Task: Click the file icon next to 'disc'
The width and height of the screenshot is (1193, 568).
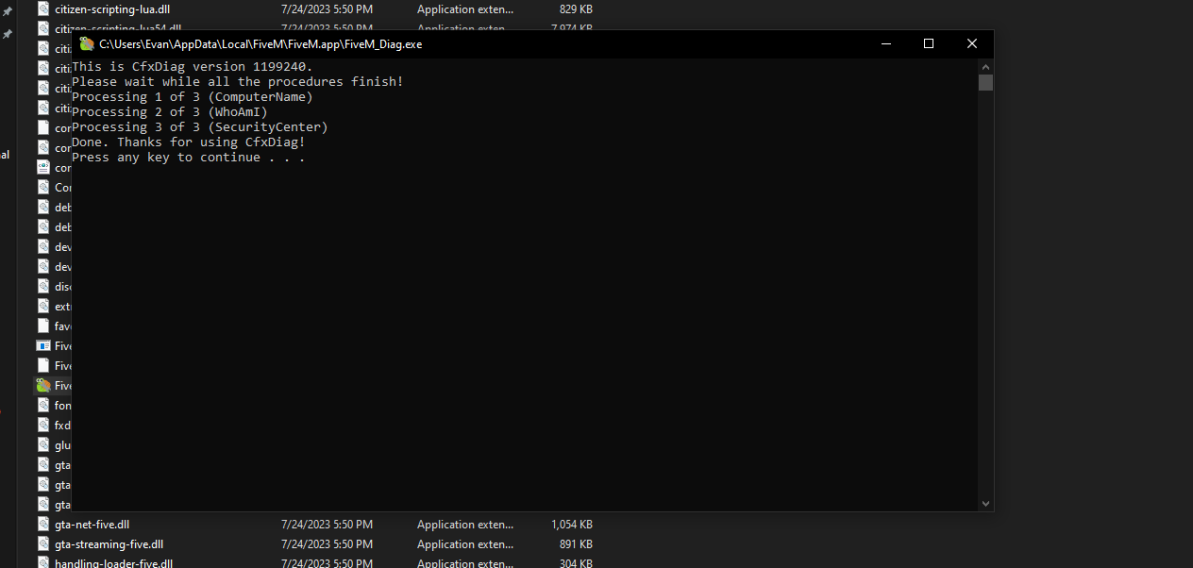Action: pos(43,287)
